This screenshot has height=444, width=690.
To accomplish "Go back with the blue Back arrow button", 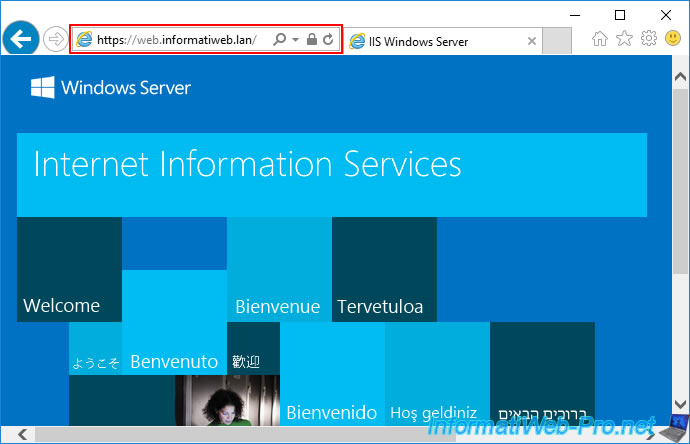I will [21, 39].
